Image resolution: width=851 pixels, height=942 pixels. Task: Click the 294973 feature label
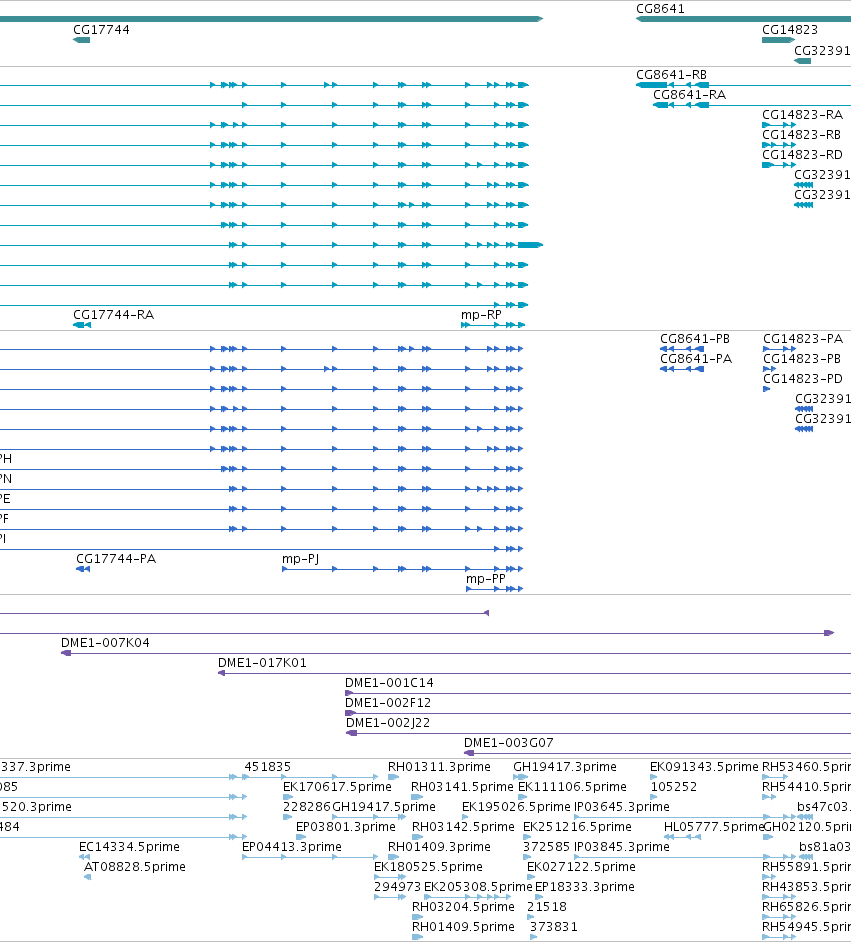click(x=398, y=887)
